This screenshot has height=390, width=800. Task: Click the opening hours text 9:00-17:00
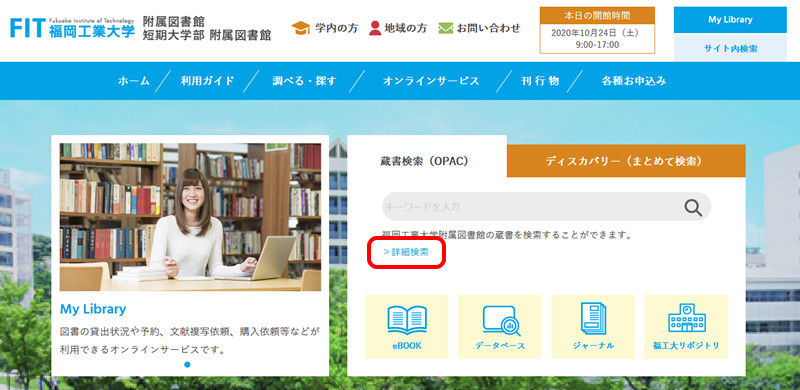point(597,45)
